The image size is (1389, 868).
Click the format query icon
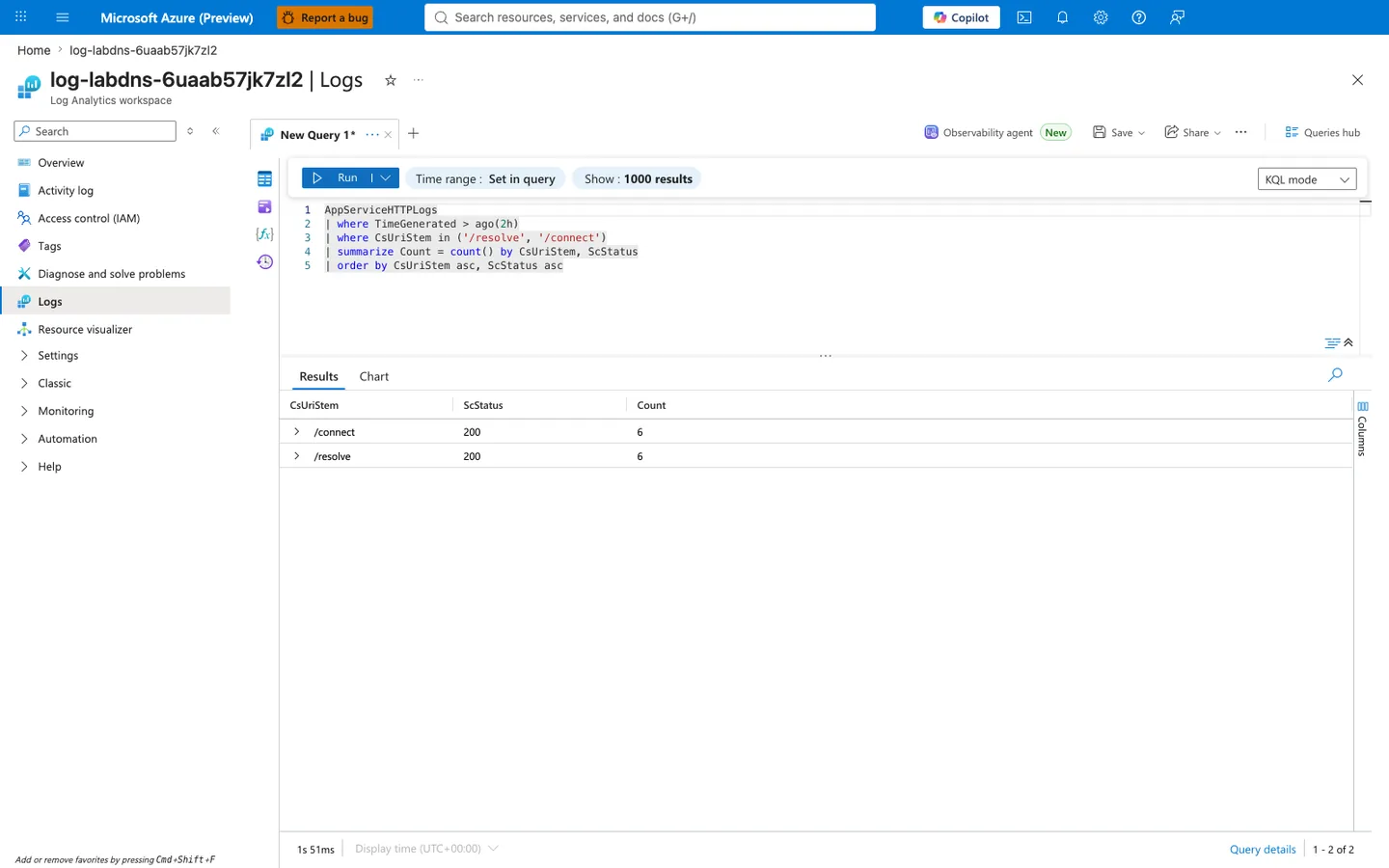(1332, 343)
